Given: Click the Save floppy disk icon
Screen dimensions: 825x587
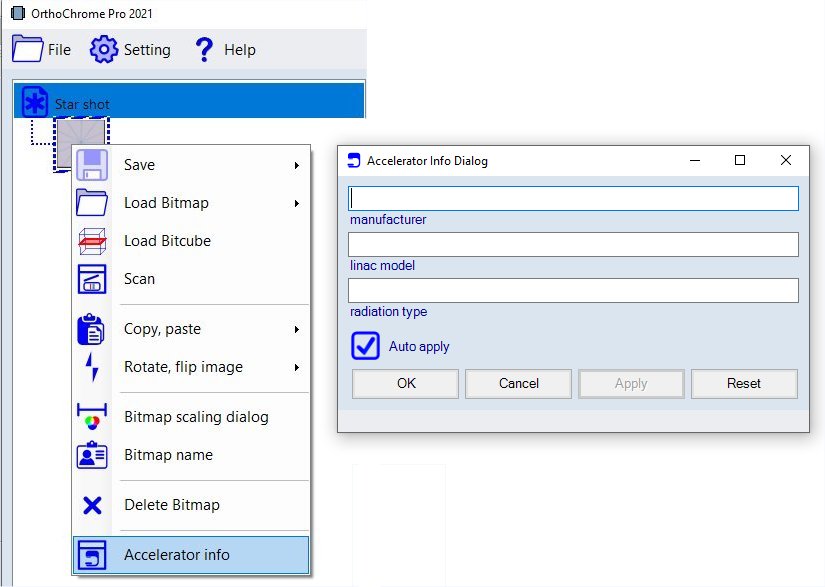Looking at the screenshot, I should click(92, 165).
